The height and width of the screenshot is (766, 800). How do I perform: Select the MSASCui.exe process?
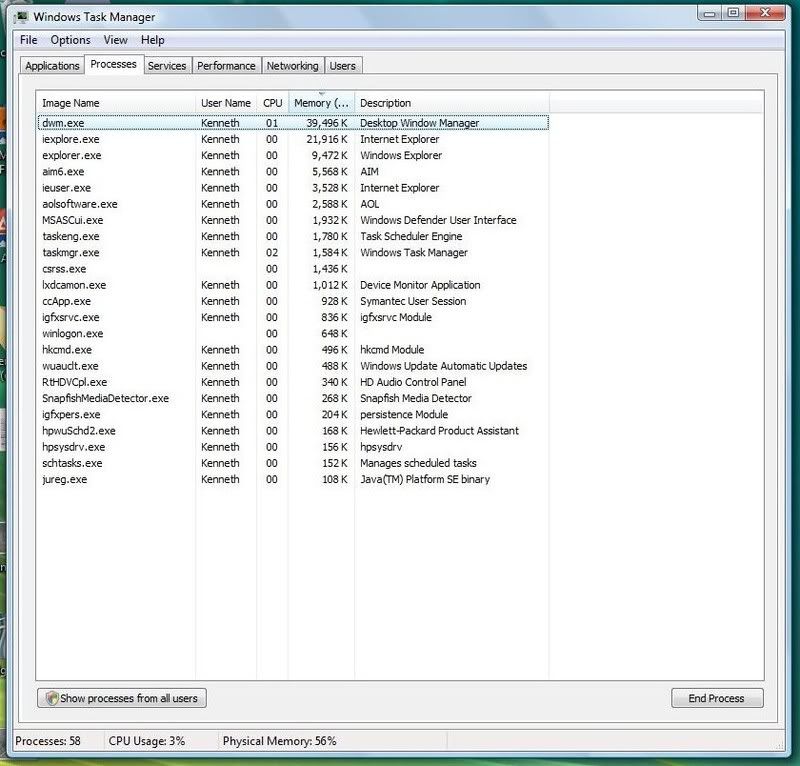[x=293, y=220]
